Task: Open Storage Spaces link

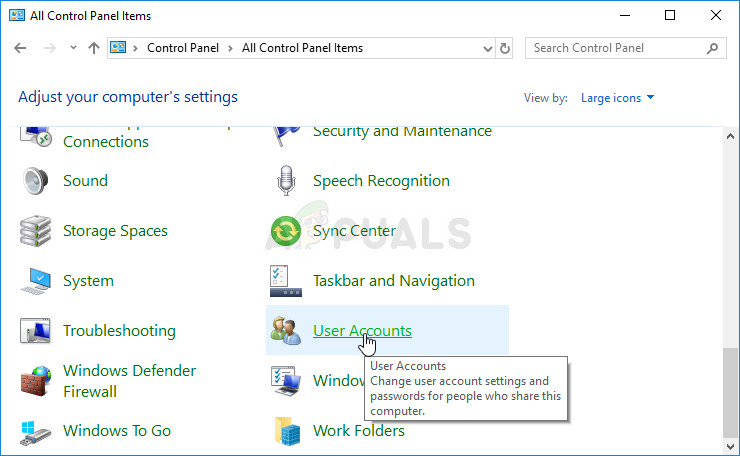Action: [x=116, y=231]
